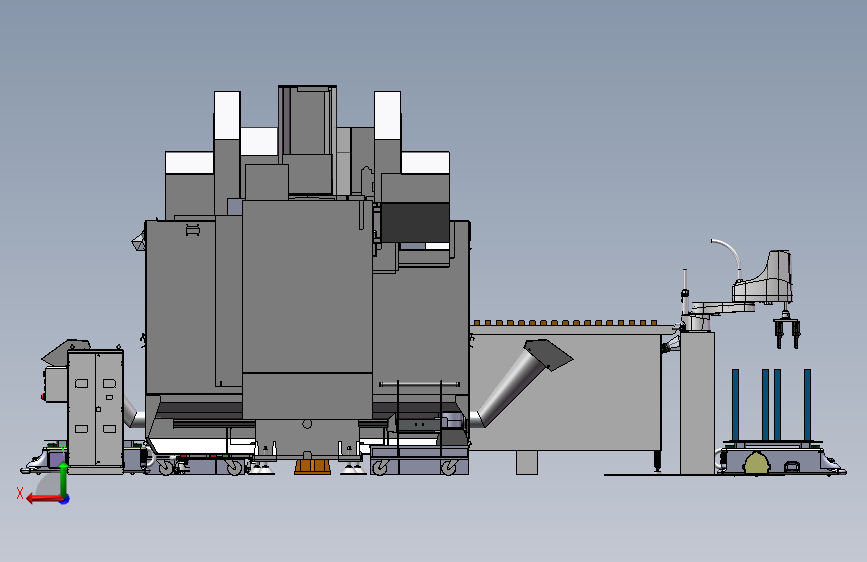Select the inclined chip conveyor chute

pyautogui.click(x=520, y=382)
